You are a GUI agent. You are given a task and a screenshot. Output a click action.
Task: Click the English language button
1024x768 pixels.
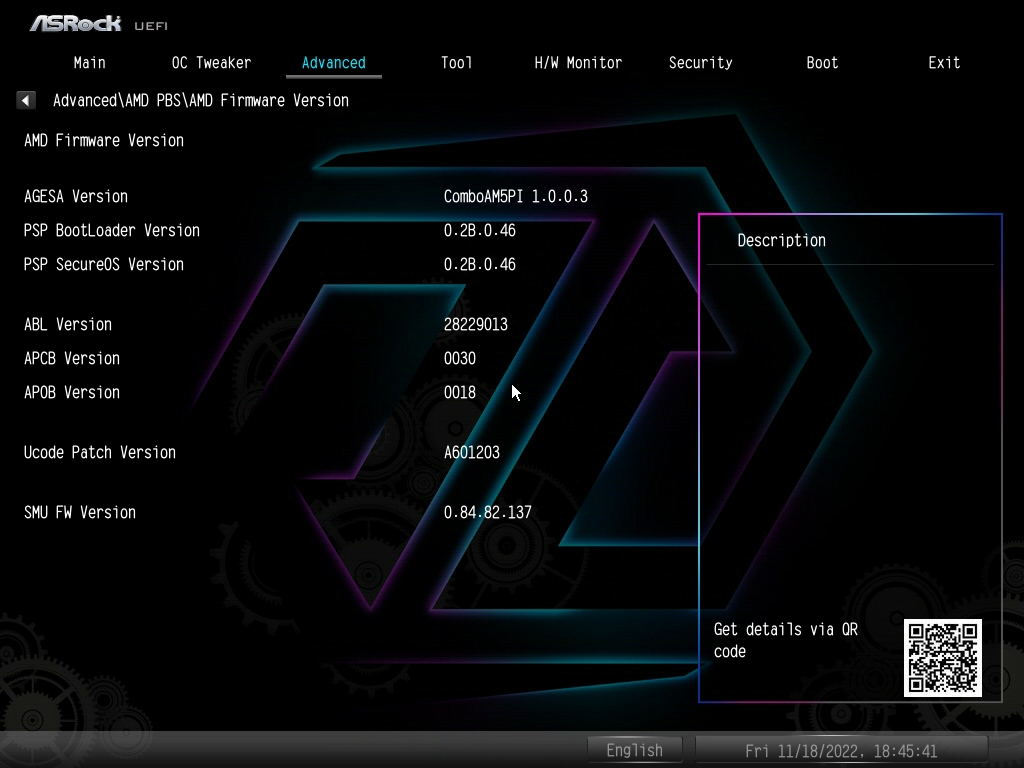tap(635, 750)
